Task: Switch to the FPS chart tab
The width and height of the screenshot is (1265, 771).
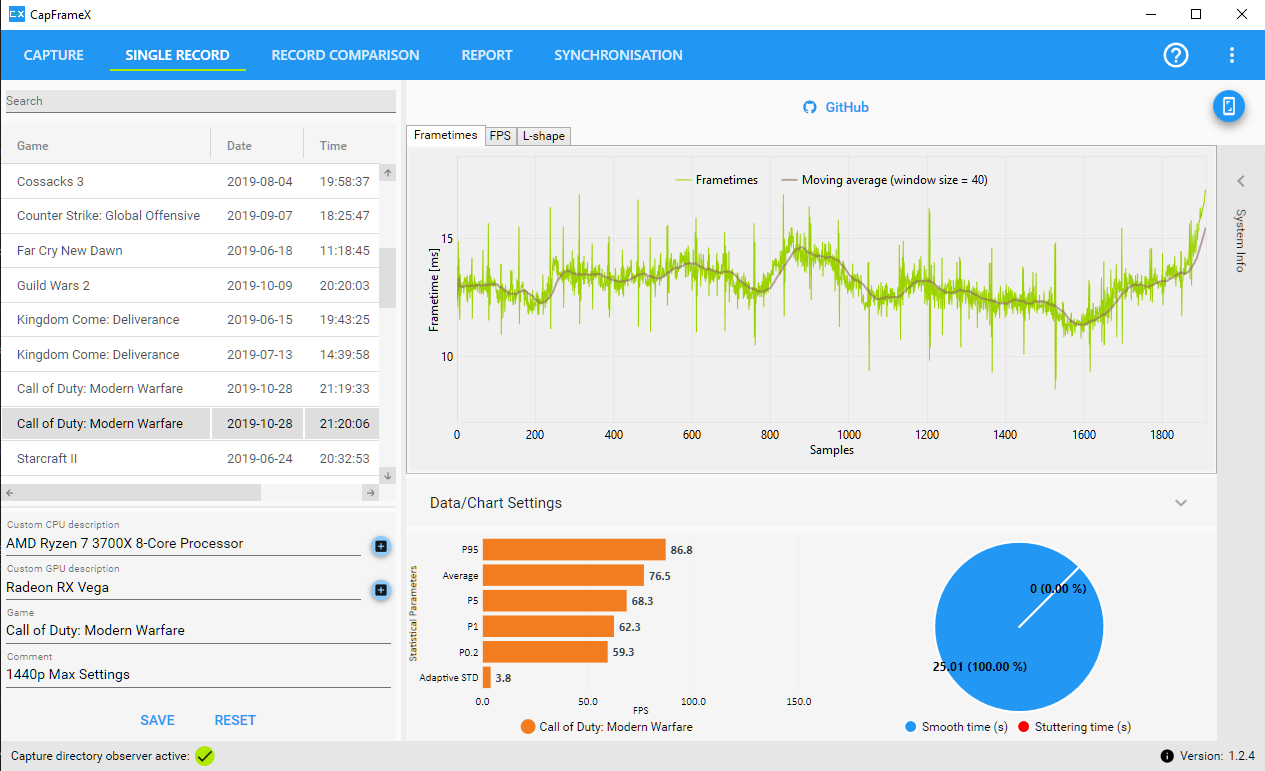Action: pyautogui.click(x=500, y=137)
